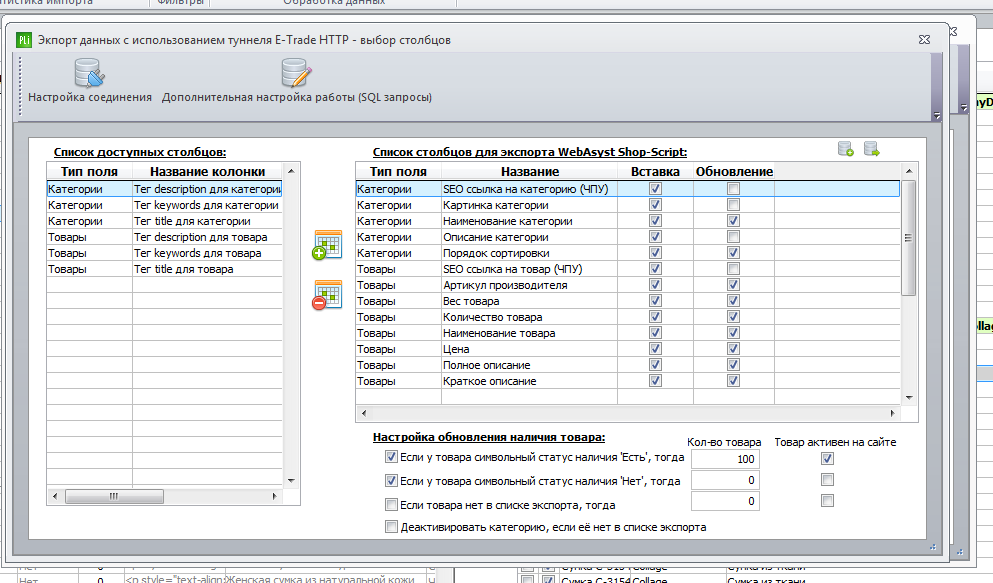The width and height of the screenshot is (993, 583).
Task: Click the PLI application icon in title bar
Action: pyautogui.click(x=23, y=40)
